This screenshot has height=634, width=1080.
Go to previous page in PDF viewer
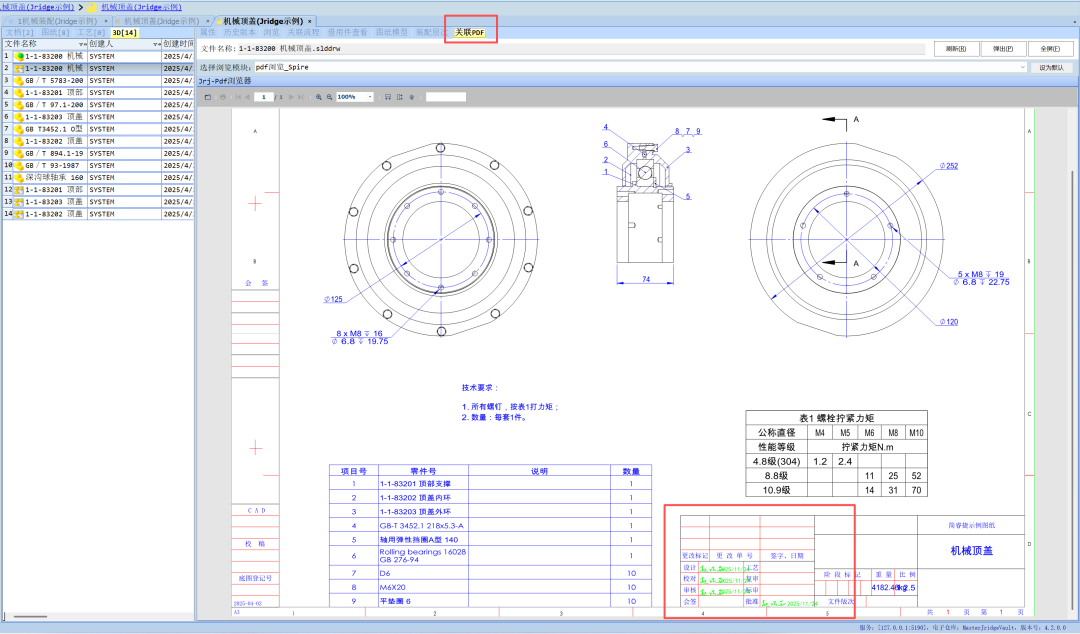click(247, 97)
